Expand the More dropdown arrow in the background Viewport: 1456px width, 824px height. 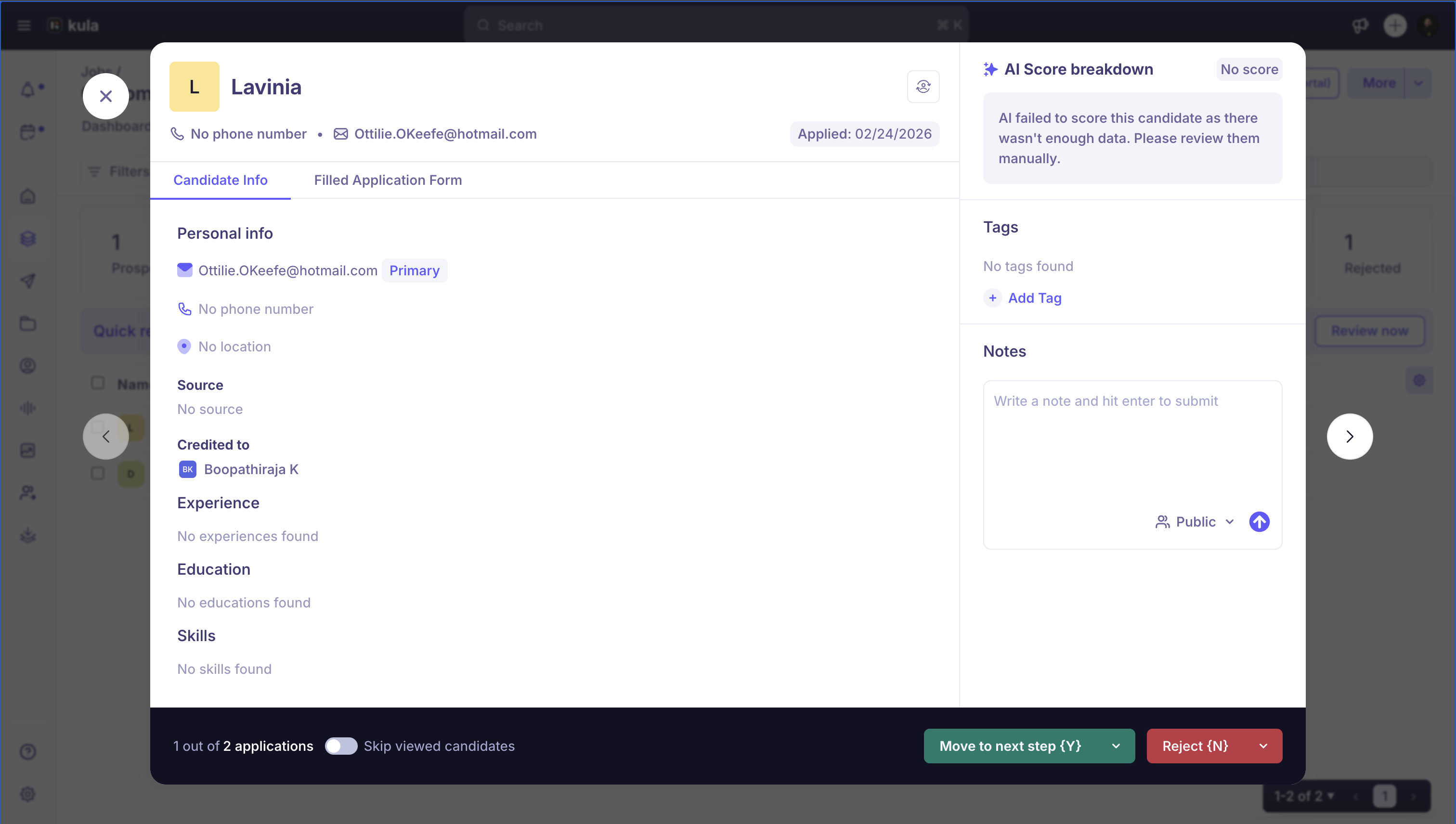tap(1418, 83)
